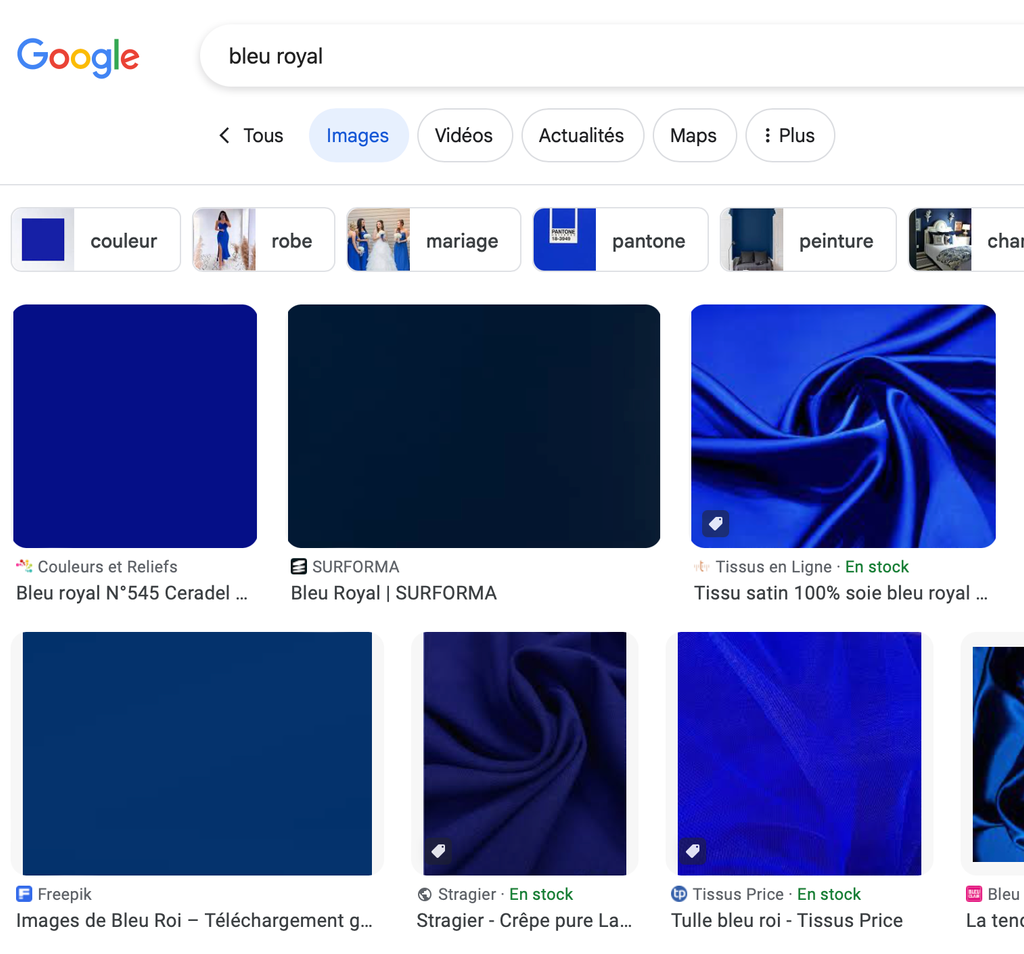Click price tag icon on satin fabric image
Viewport: 1024px width, 954px height.
[715, 523]
